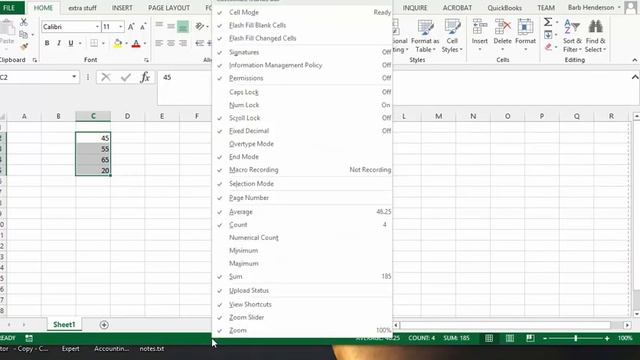Screen dimensions: 640x360
Task: Click the Insert cells icon
Action: [x=480, y=27]
